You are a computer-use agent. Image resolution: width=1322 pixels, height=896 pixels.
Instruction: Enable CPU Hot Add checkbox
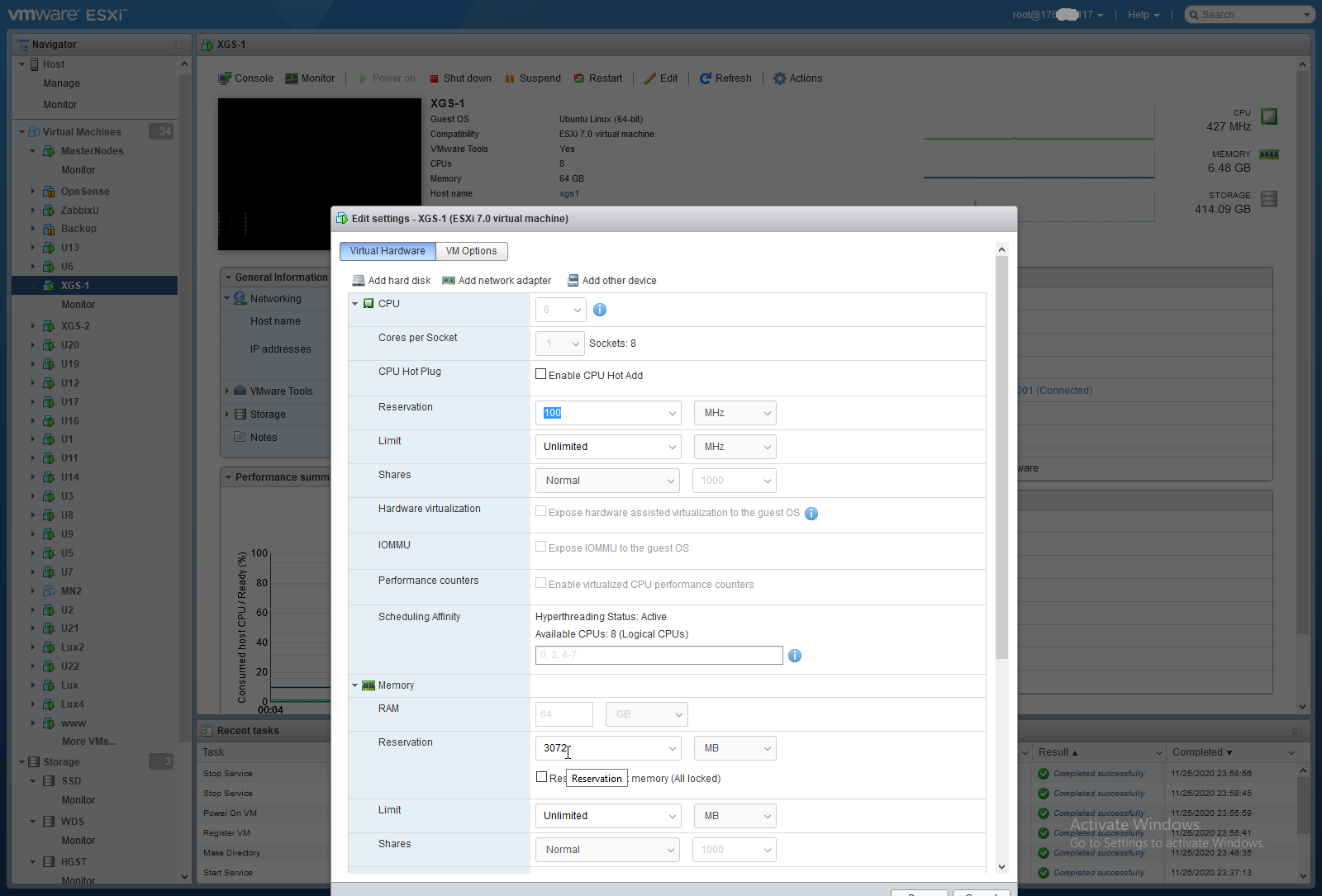(x=541, y=374)
